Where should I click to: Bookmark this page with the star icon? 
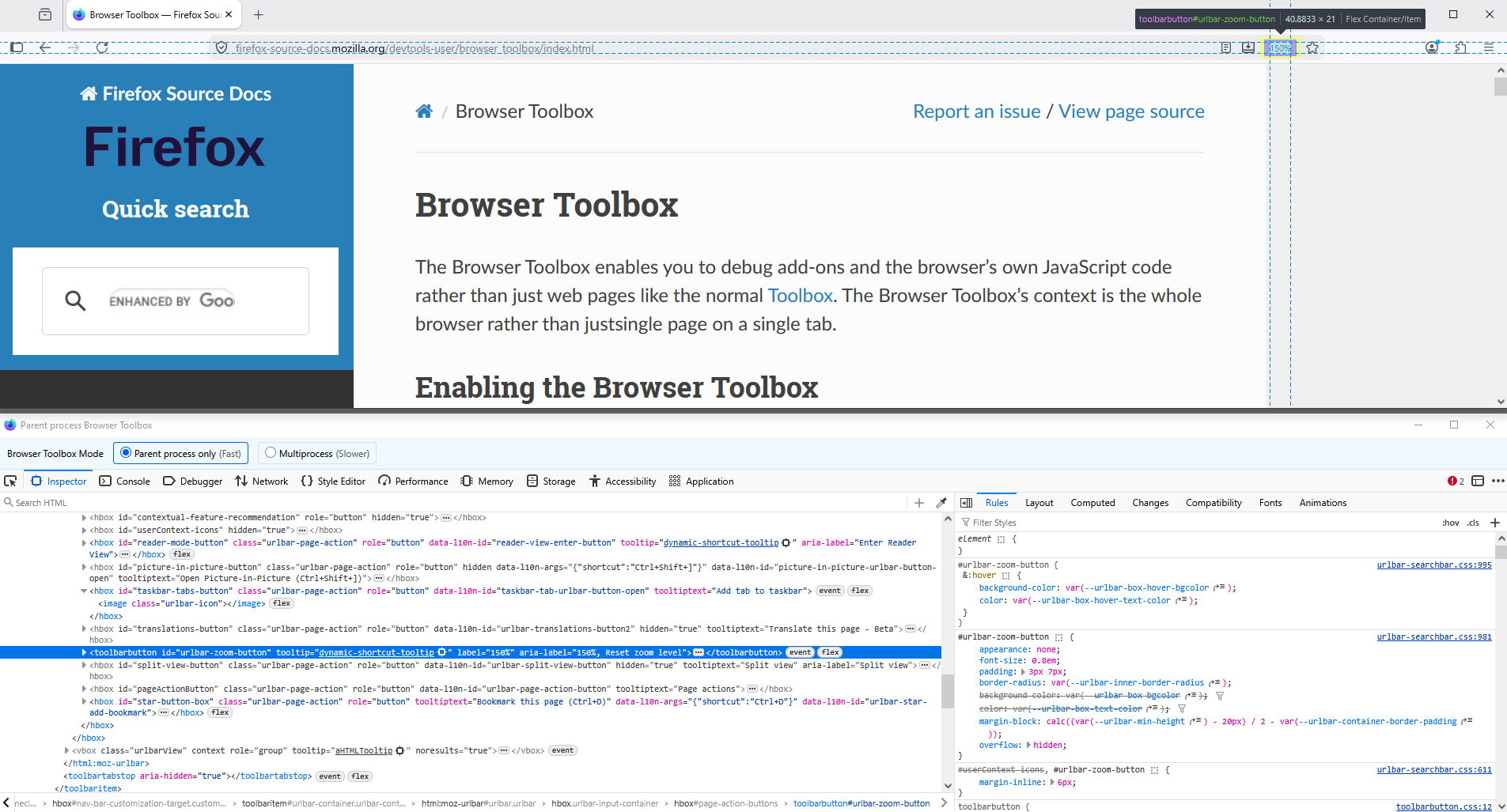click(x=1312, y=48)
